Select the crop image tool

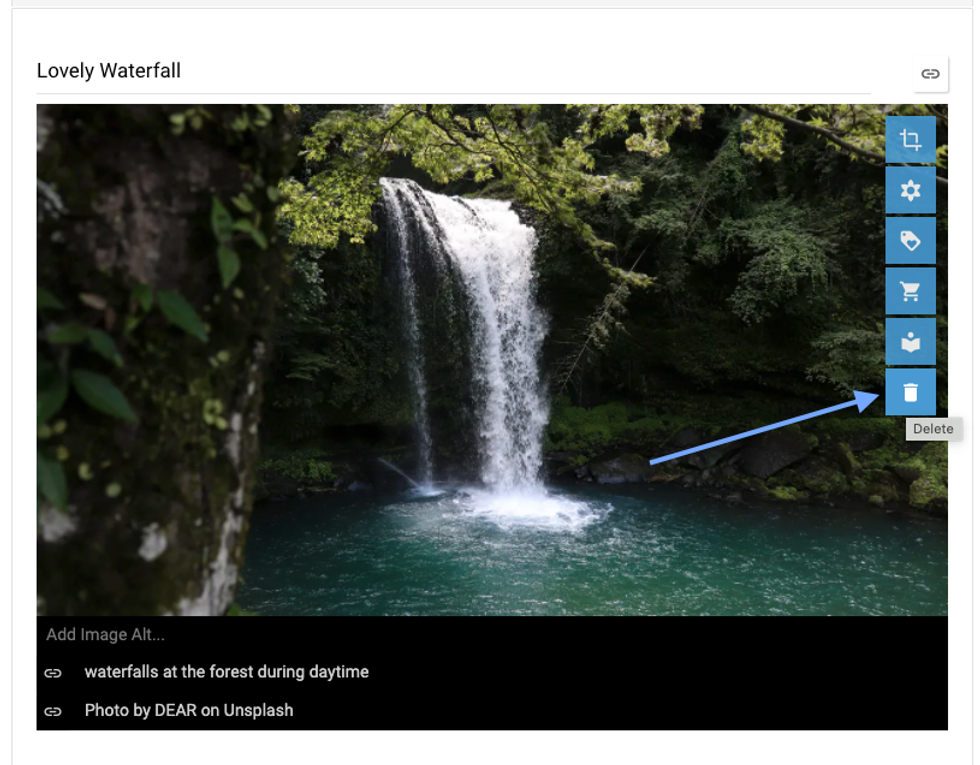[x=910, y=139]
